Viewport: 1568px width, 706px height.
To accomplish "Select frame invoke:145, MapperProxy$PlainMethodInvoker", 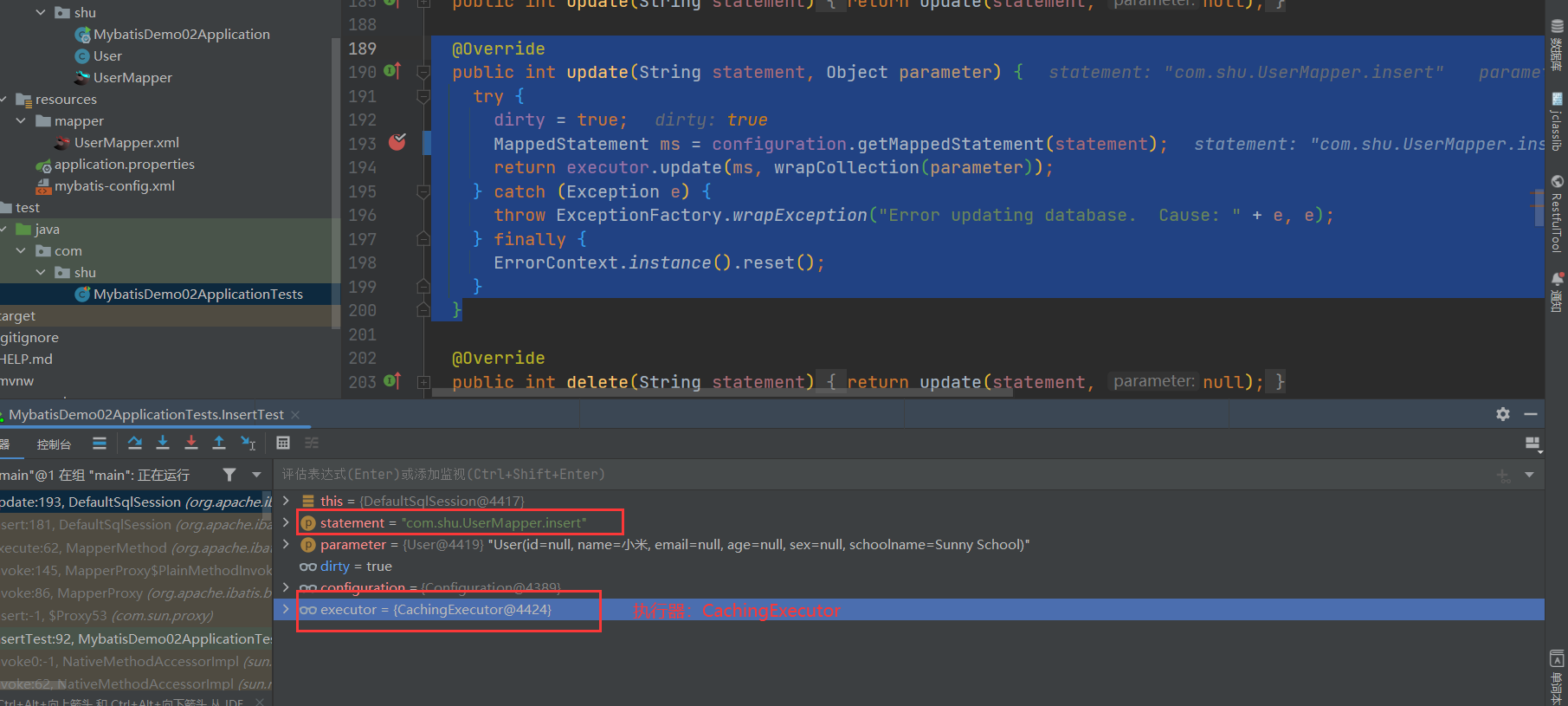I will coord(136,570).
